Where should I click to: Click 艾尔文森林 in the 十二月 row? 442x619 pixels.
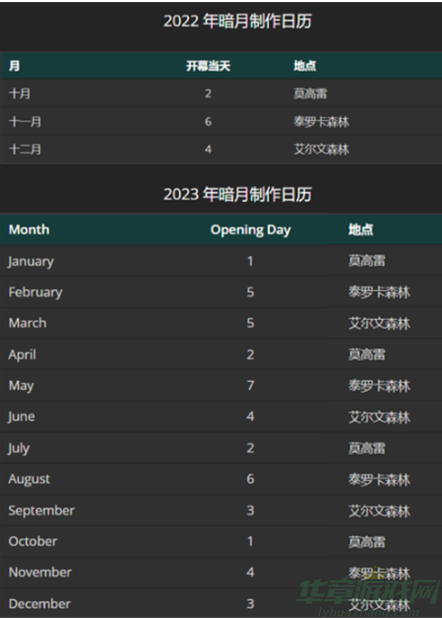pyautogui.click(x=321, y=149)
